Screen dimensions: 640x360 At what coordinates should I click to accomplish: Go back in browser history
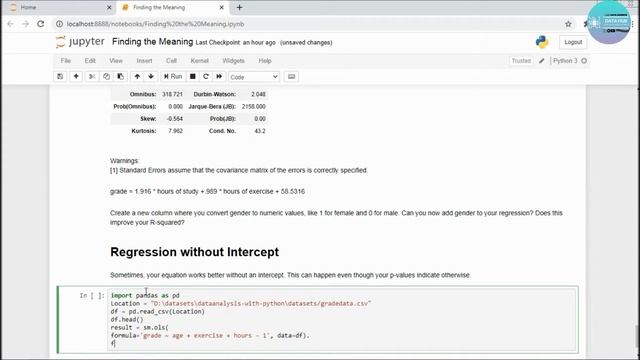11,24
